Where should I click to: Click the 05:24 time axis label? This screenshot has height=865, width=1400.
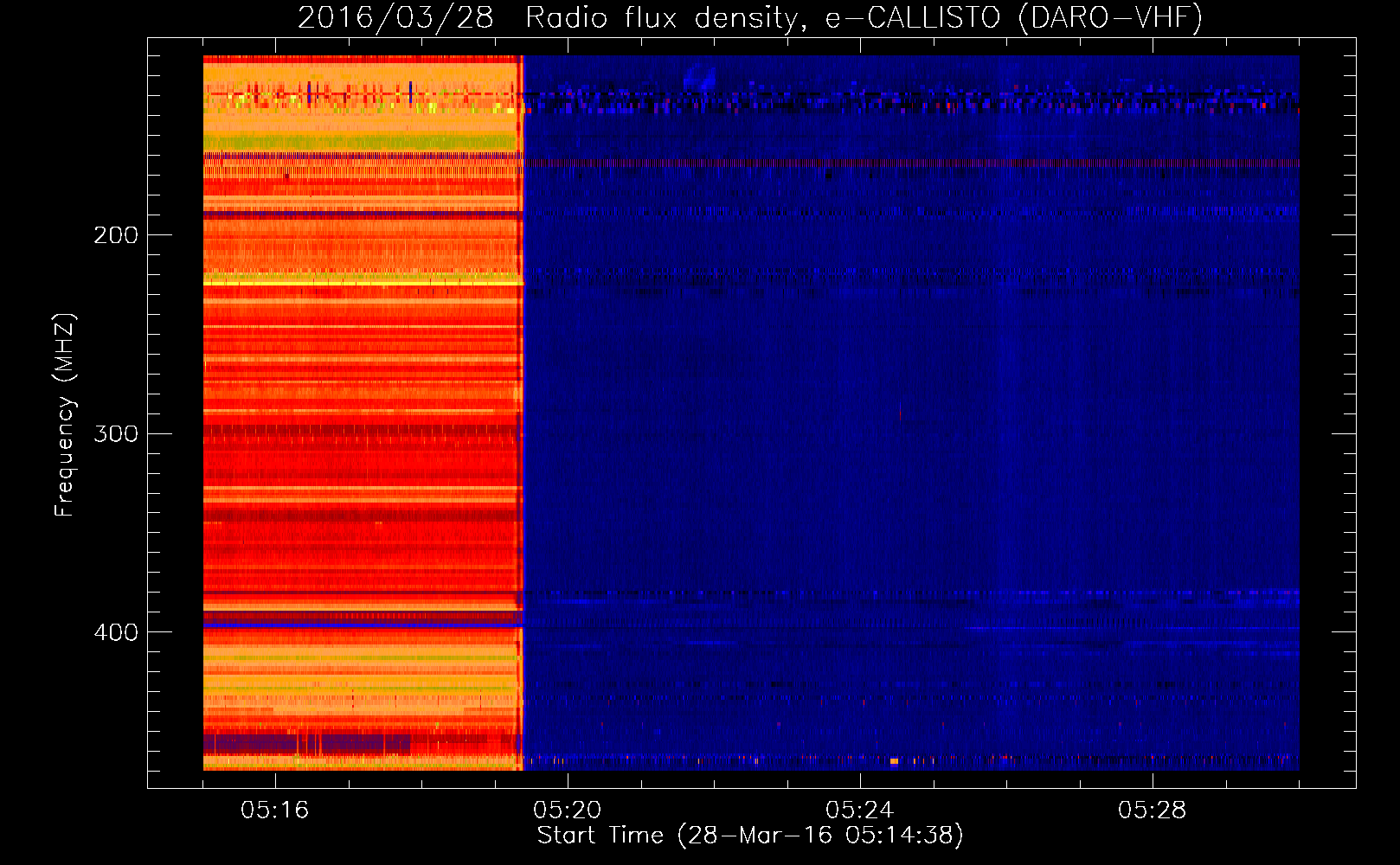[860, 811]
